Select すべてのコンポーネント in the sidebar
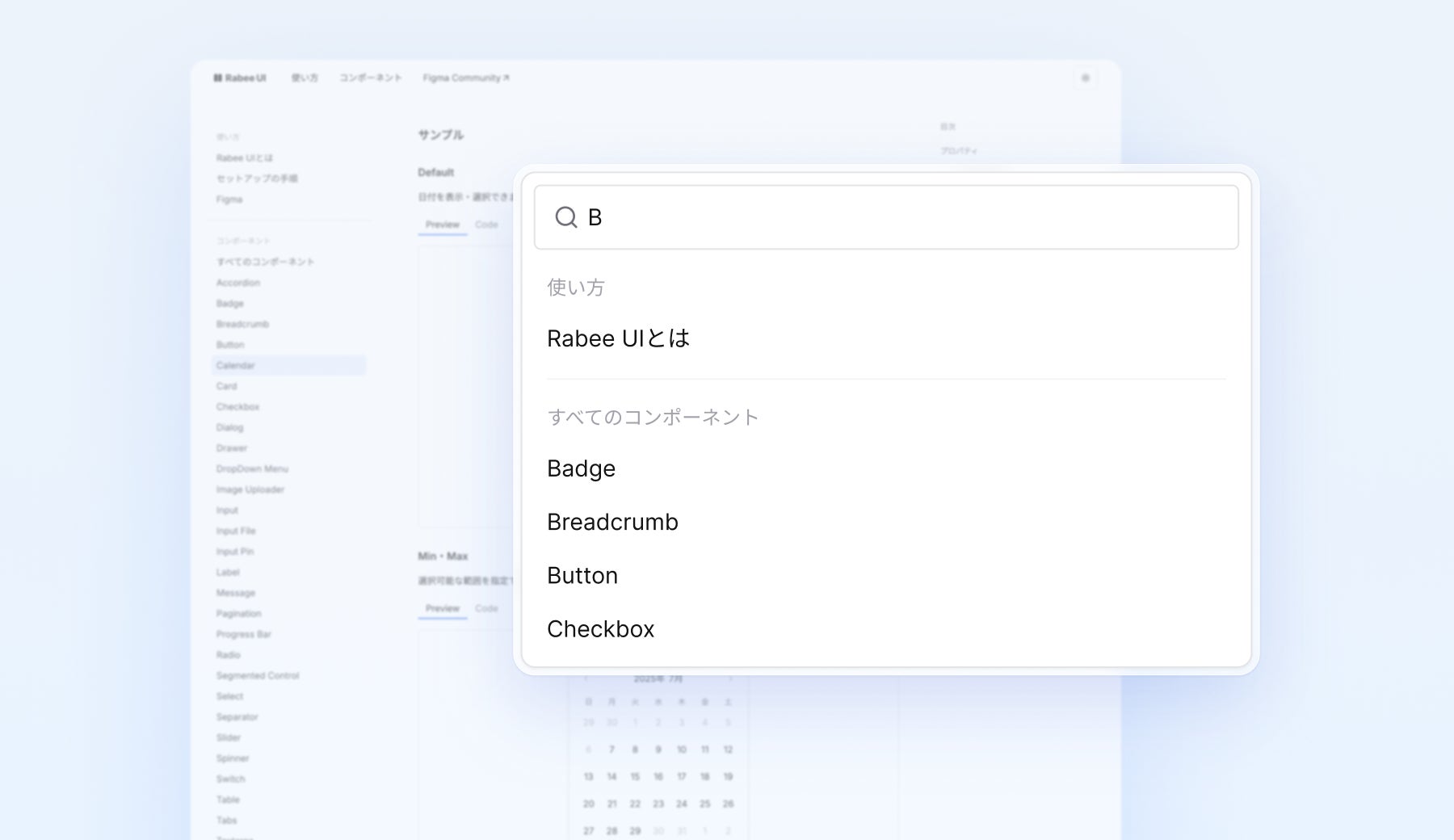The height and width of the screenshot is (840, 1454). tap(266, 262)
